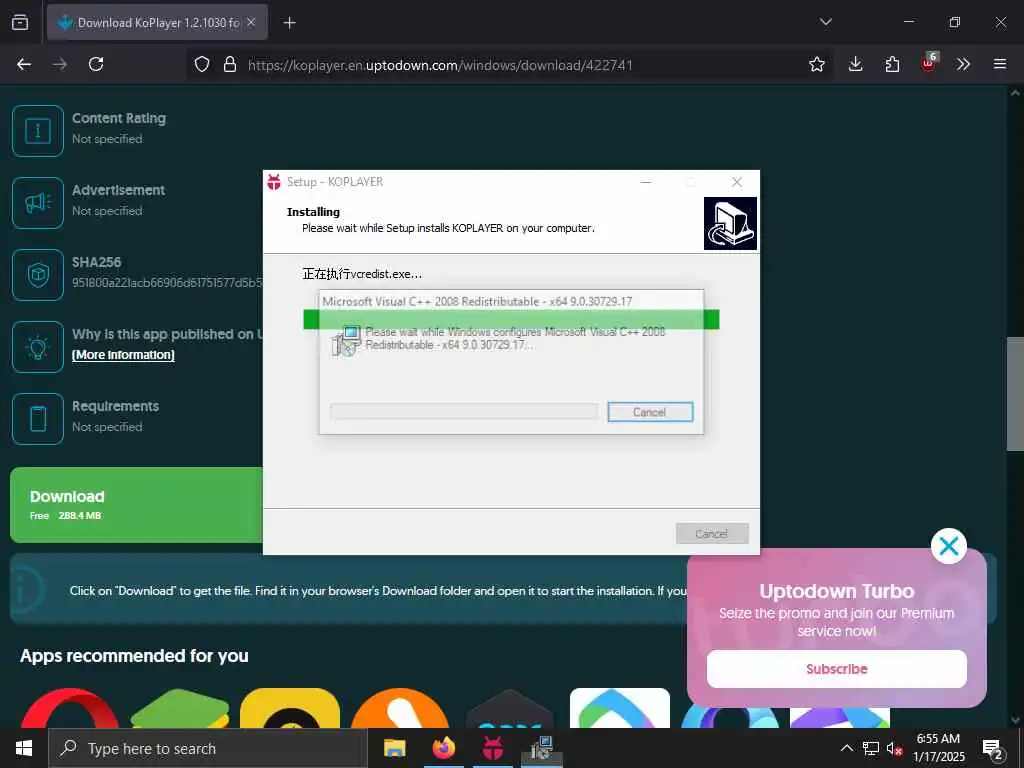This screenshot has height=768, width=1024.
Task: Open Firefox View icon in tab bar
Action: click(x=20, y=22)
